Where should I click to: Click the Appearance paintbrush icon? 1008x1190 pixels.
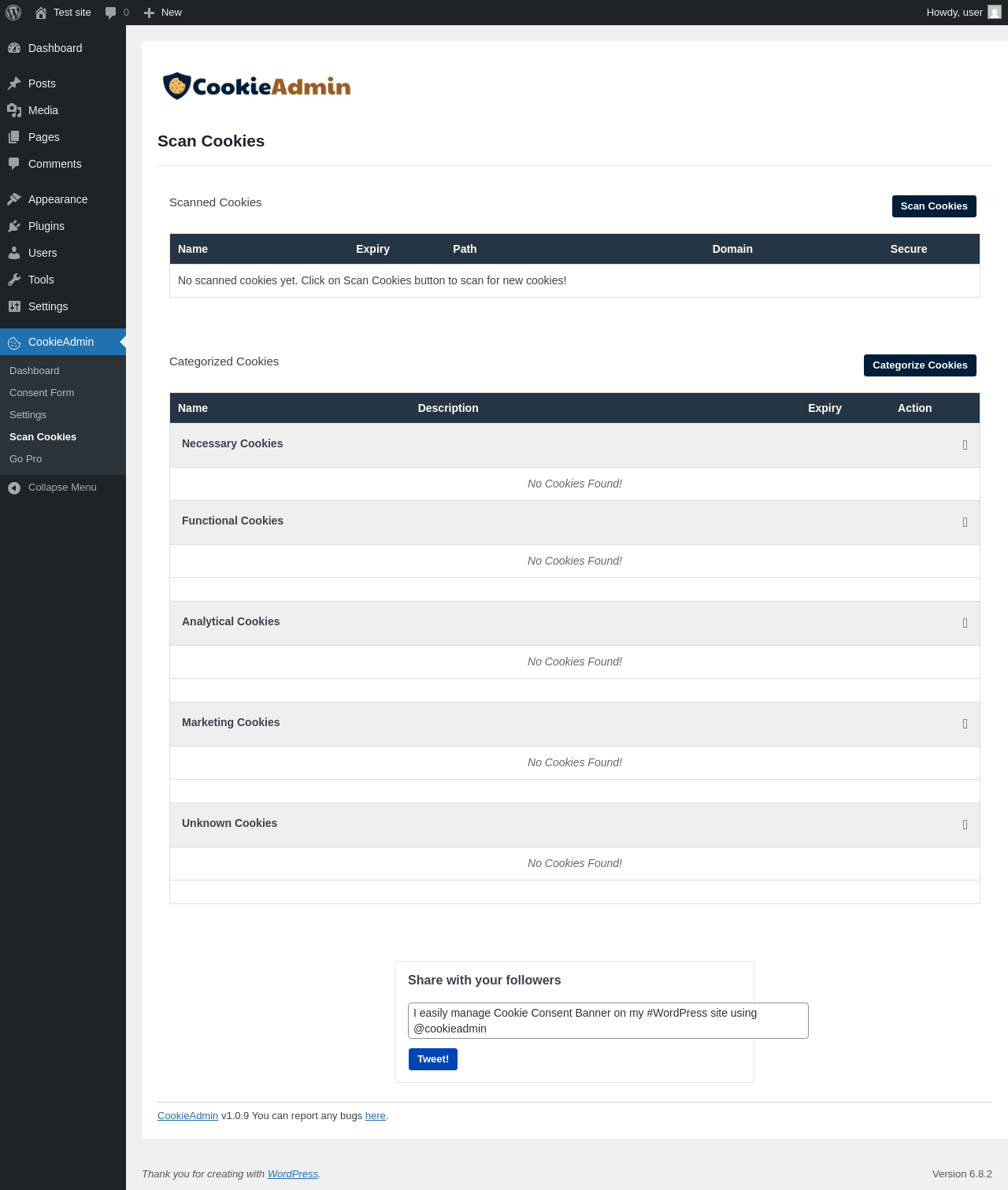[14, 199]
